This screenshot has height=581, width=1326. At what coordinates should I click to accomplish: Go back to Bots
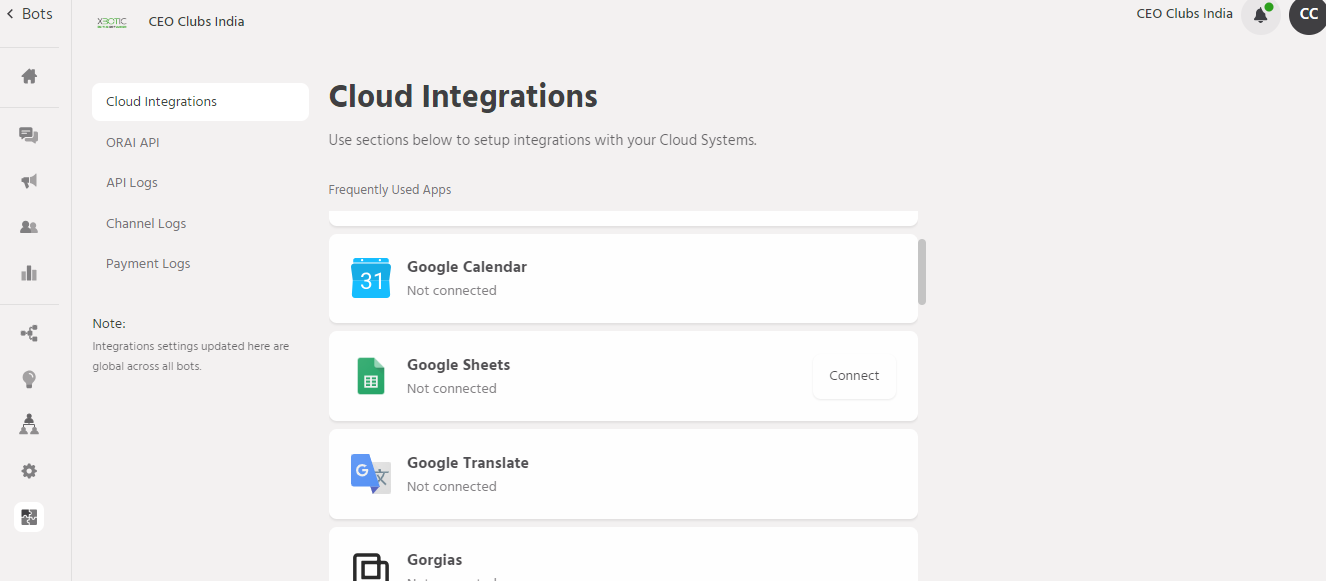pos(30,14)
